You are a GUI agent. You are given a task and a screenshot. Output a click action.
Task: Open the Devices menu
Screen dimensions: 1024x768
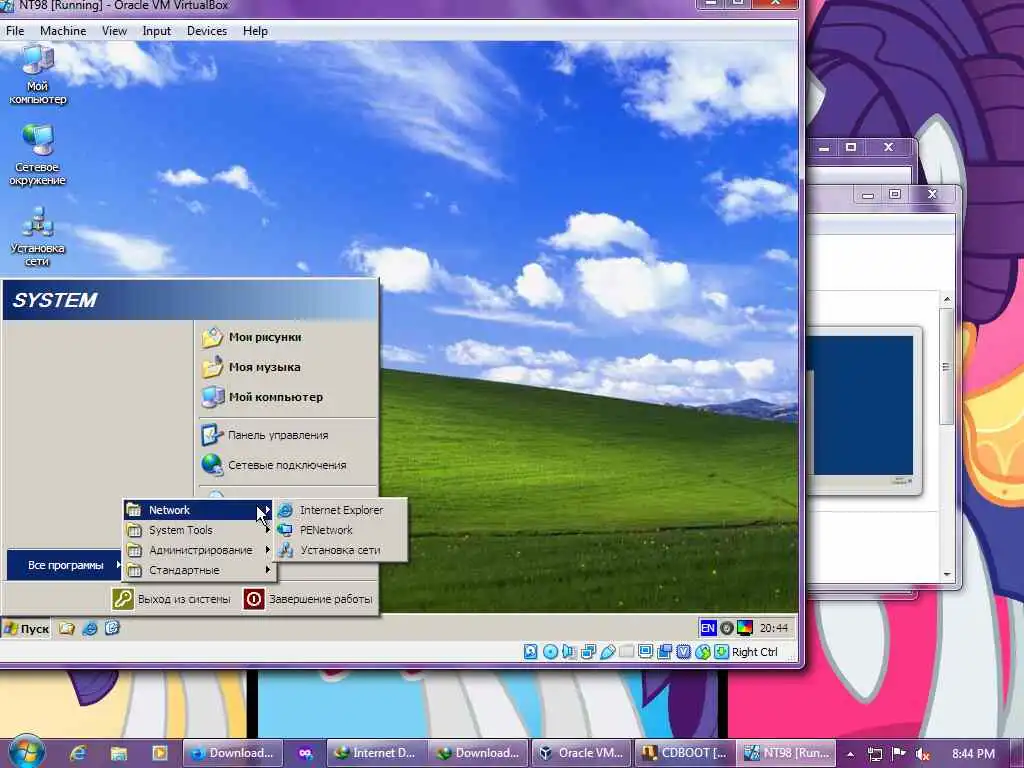206,31
